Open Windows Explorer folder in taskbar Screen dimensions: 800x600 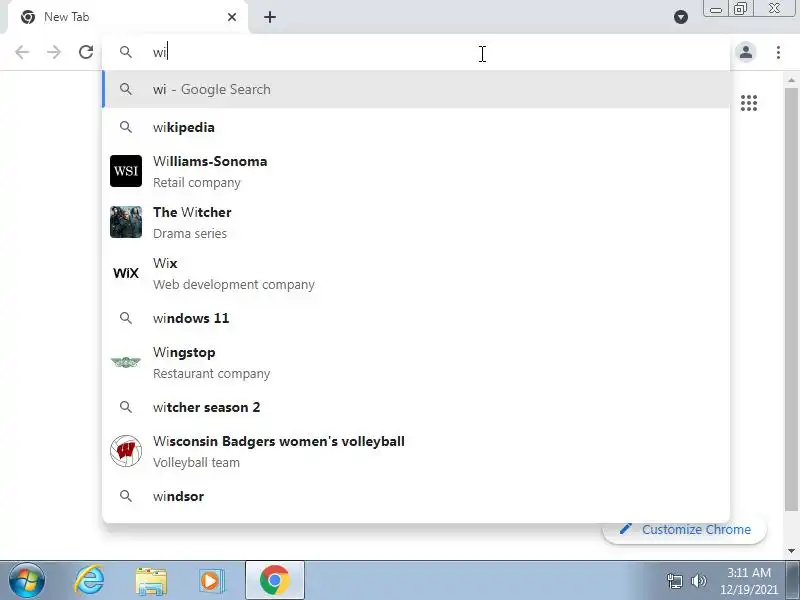(151, 581)
